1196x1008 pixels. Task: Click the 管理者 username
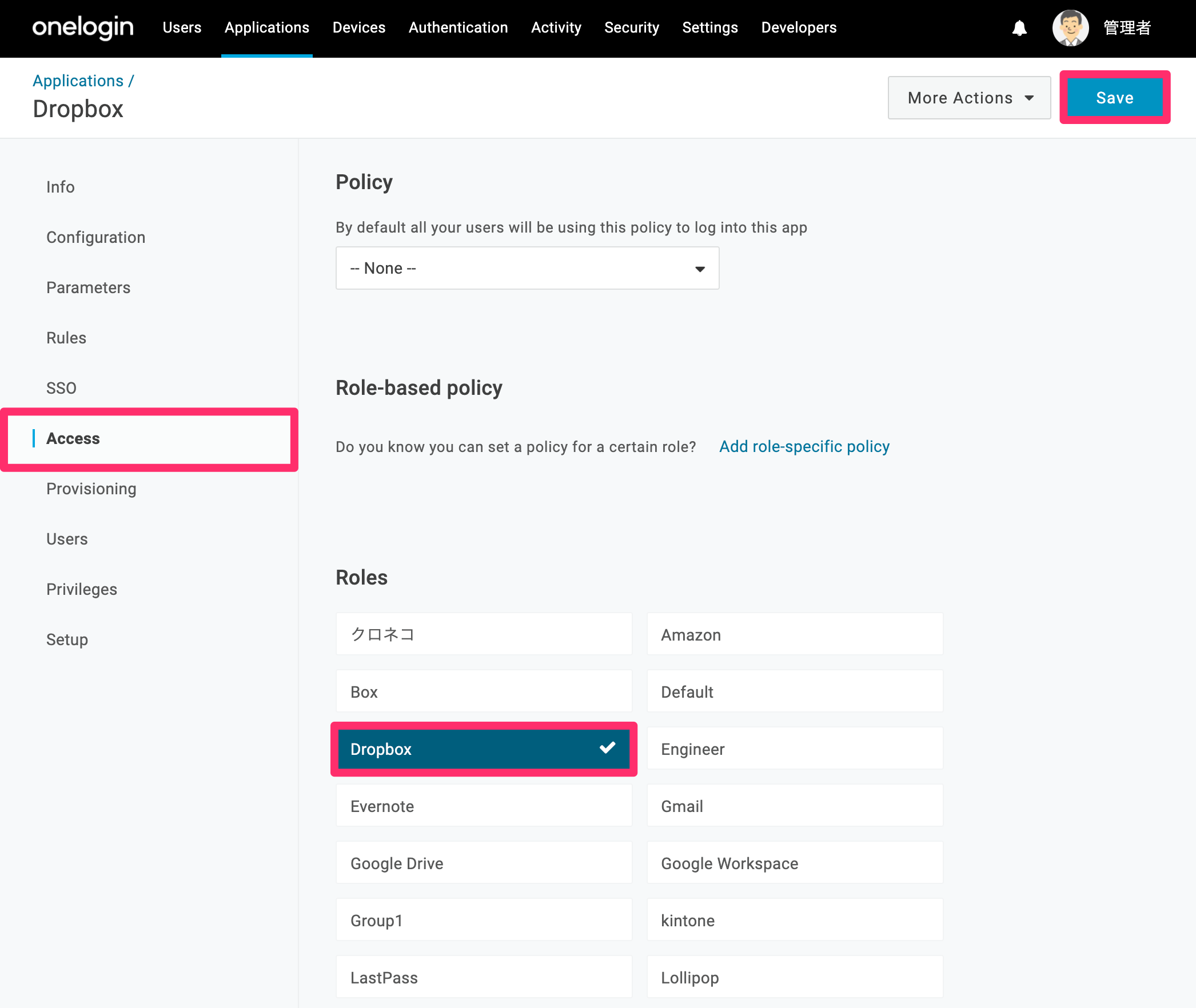[x=1126, y=28]
